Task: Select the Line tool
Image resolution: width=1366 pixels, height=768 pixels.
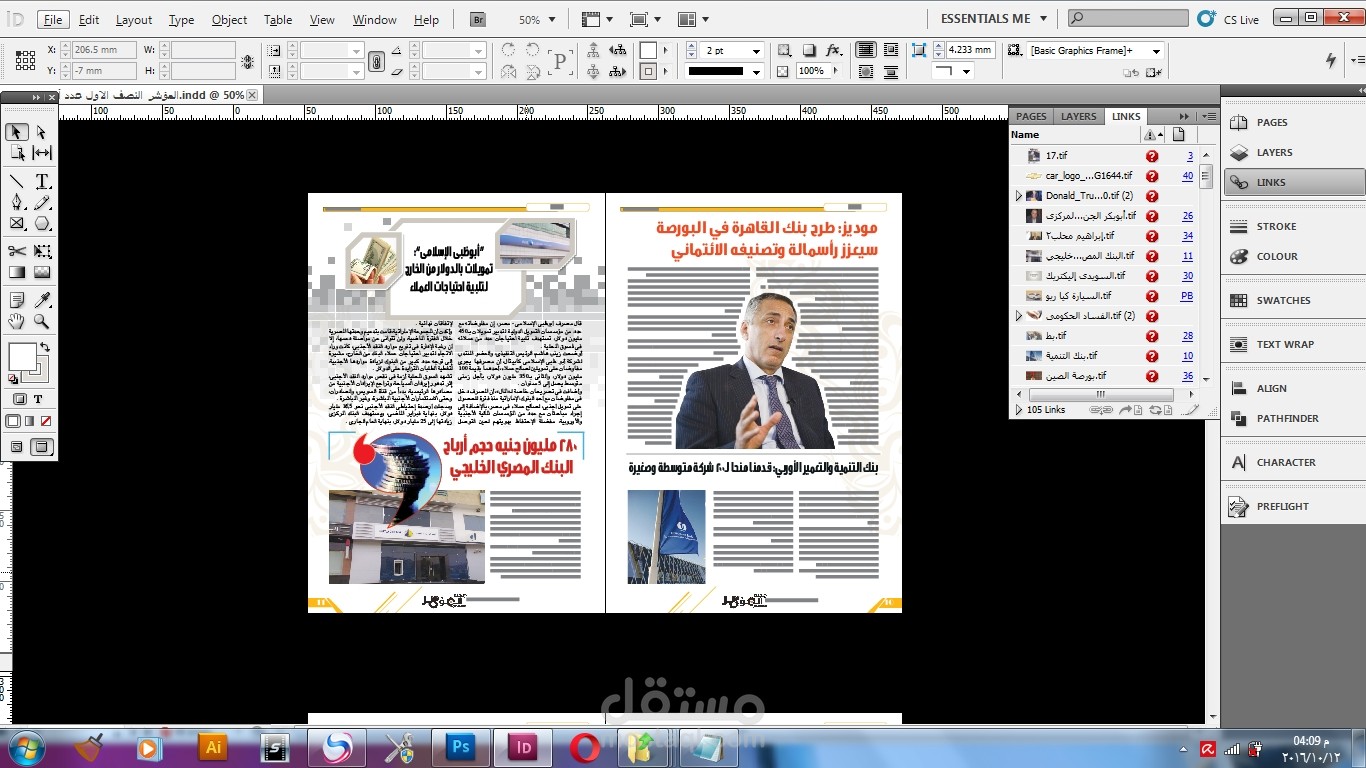Action: (x=17, y=181)
